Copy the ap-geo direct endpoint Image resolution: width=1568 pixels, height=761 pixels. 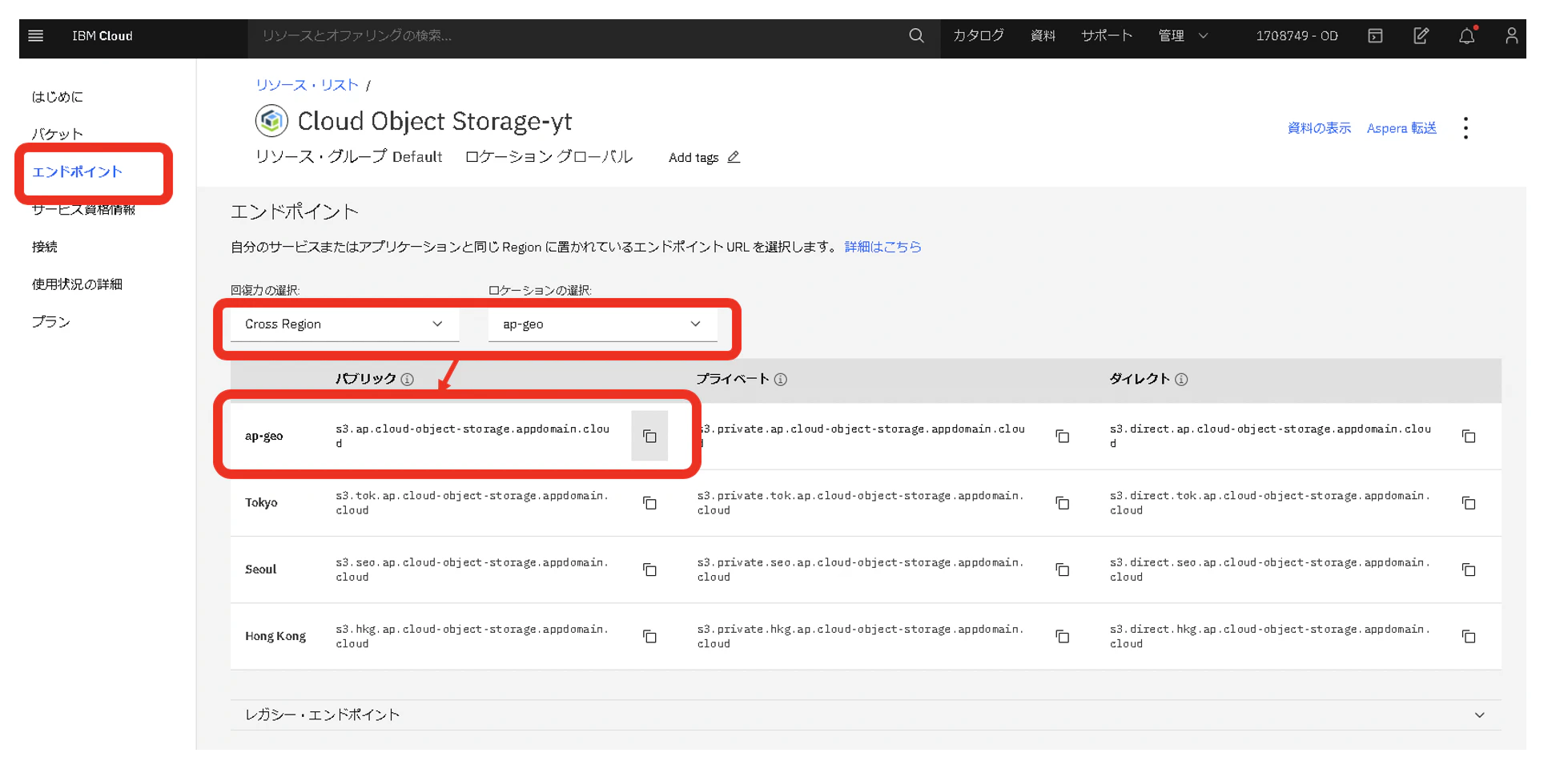click(1469, 437)
